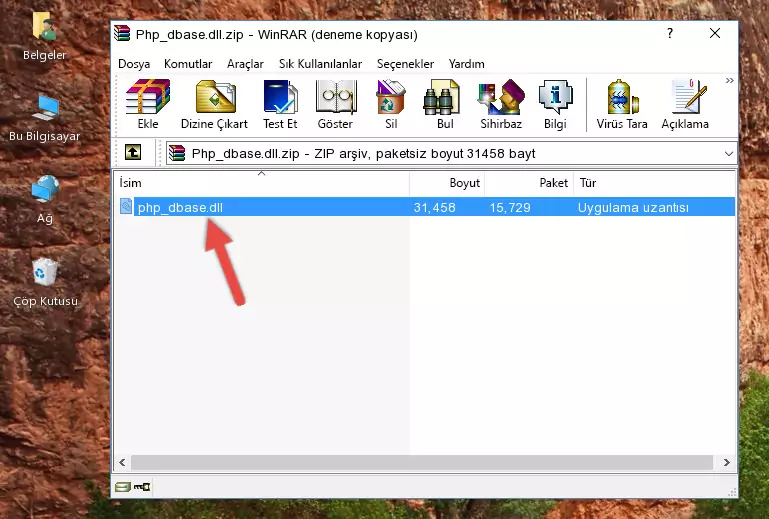Click the right horizontal scroll arrow
Image resolution: width=769 pixels, height=519 pixels.
click(x=727, y=462)
